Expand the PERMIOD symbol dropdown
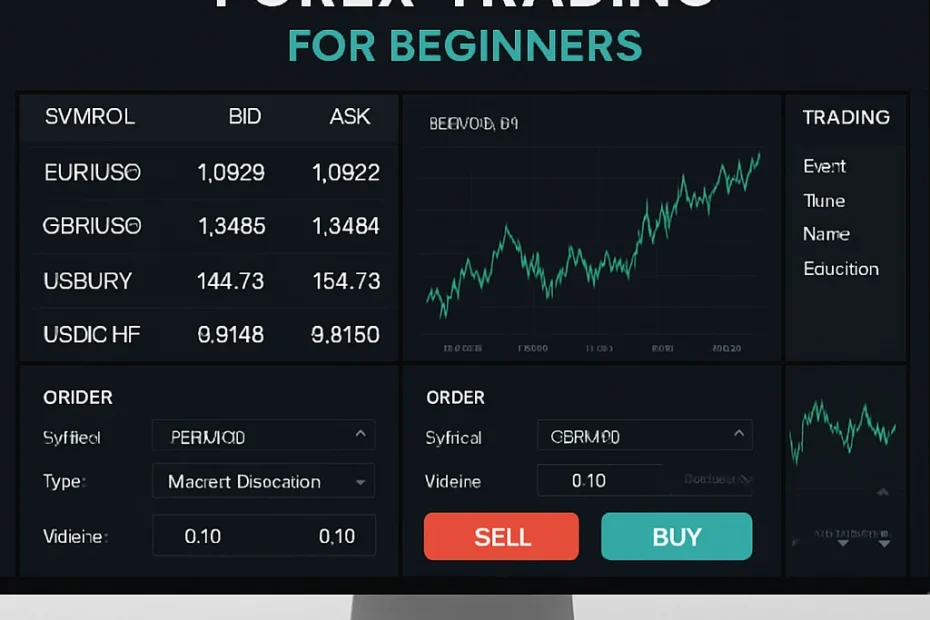 point(263,436)
